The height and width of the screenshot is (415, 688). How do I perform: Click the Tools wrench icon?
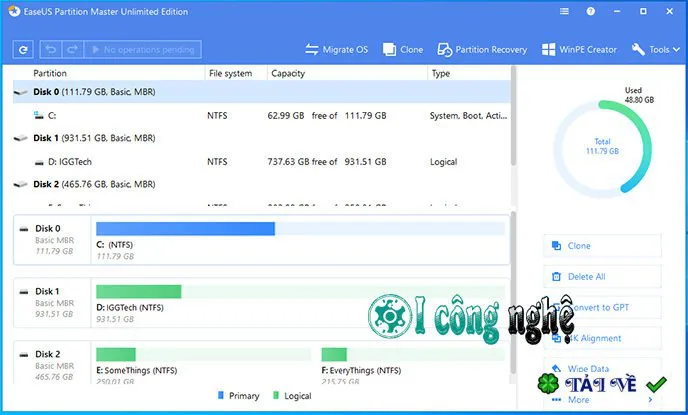(638, 50)
